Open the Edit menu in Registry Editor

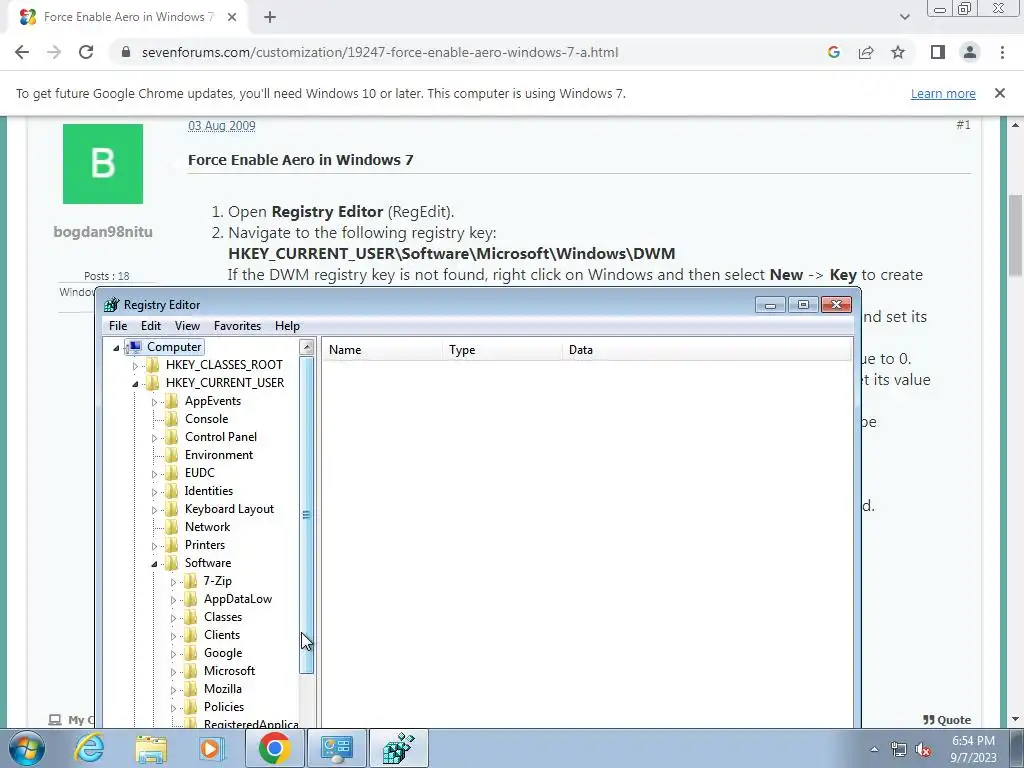[151, 326]
